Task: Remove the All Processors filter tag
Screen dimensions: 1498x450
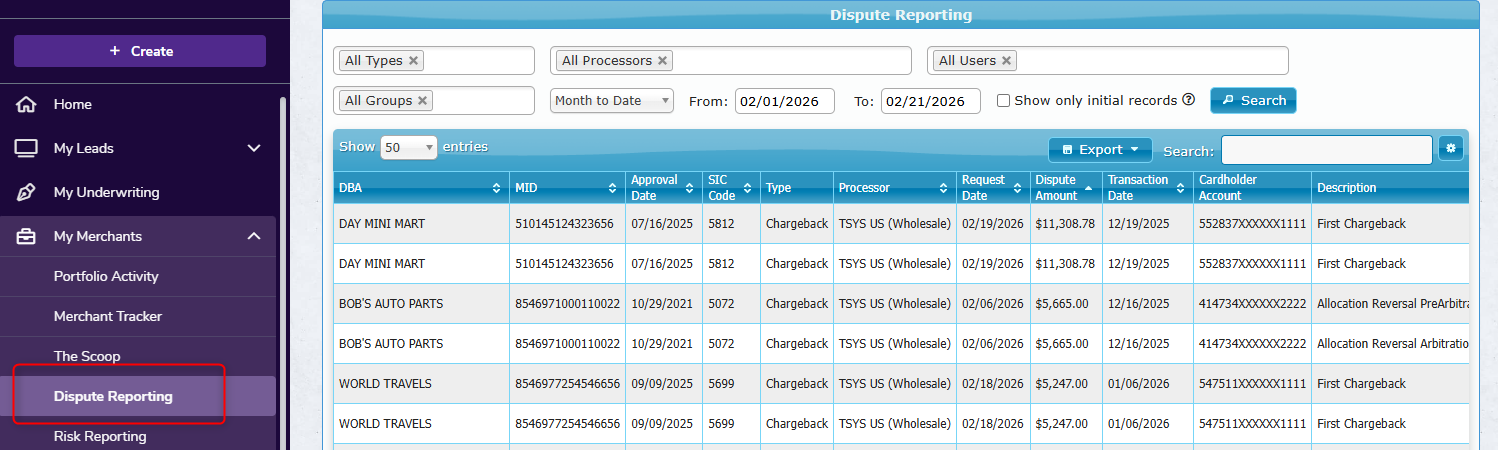Action: [x=662, y=61]
